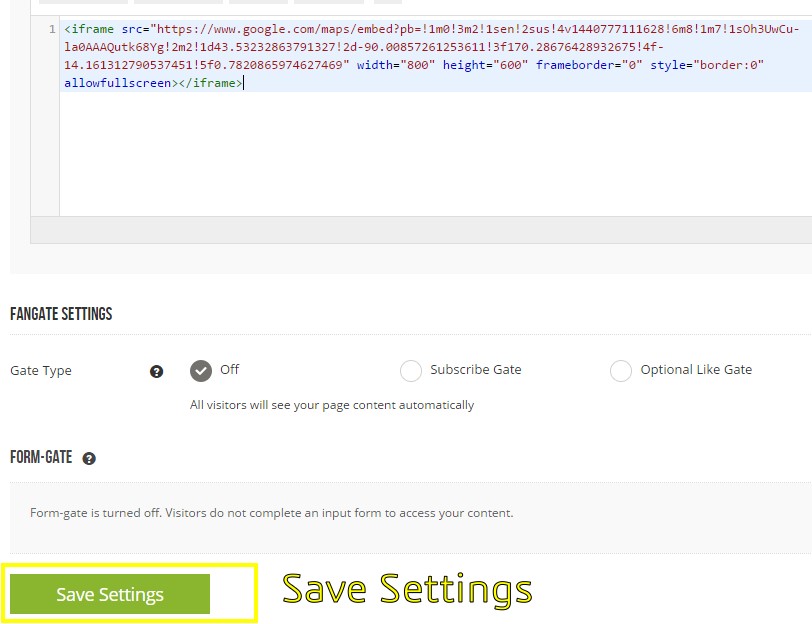Click the 'Fangate Settings' heading
Screen dimensions: 812x624
pyautogui.click(x=61, y=314)
